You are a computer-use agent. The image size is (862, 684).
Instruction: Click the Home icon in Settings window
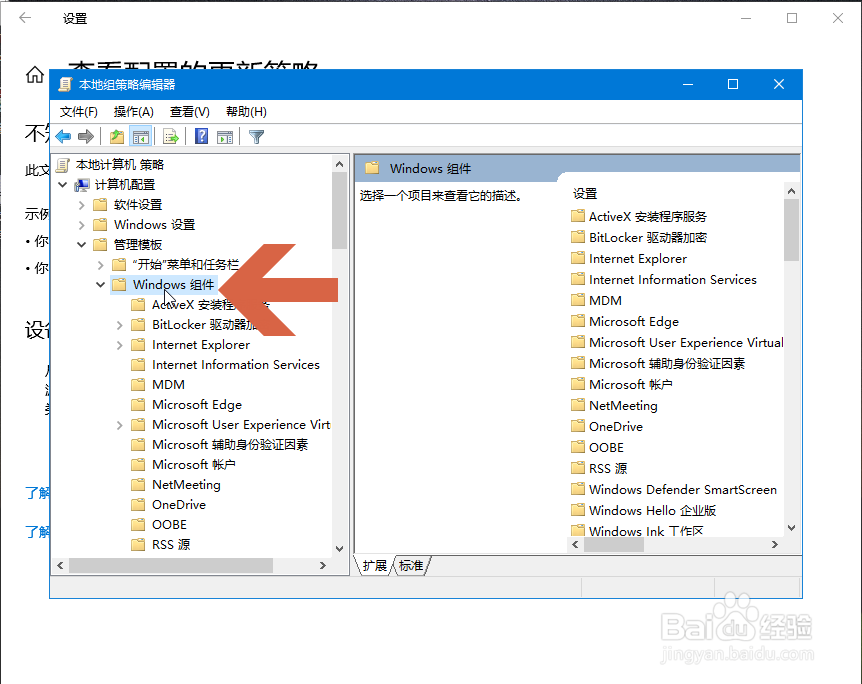(35, 74)
